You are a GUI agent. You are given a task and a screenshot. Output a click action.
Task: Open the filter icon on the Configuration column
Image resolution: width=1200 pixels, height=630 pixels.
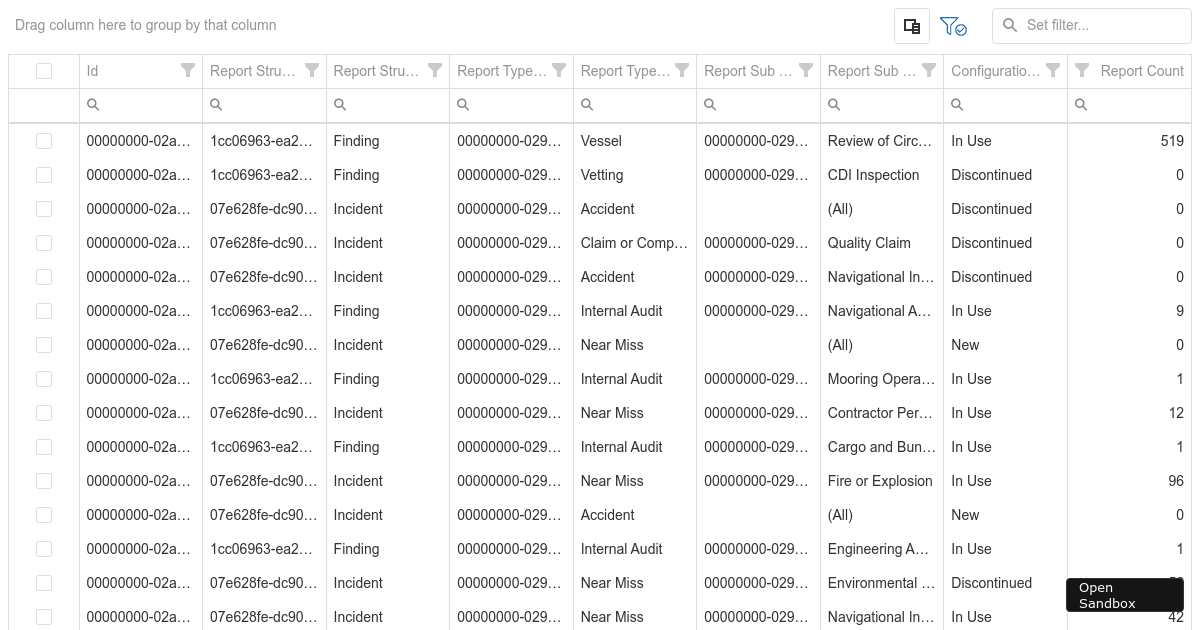click(x=1052, y=70)
